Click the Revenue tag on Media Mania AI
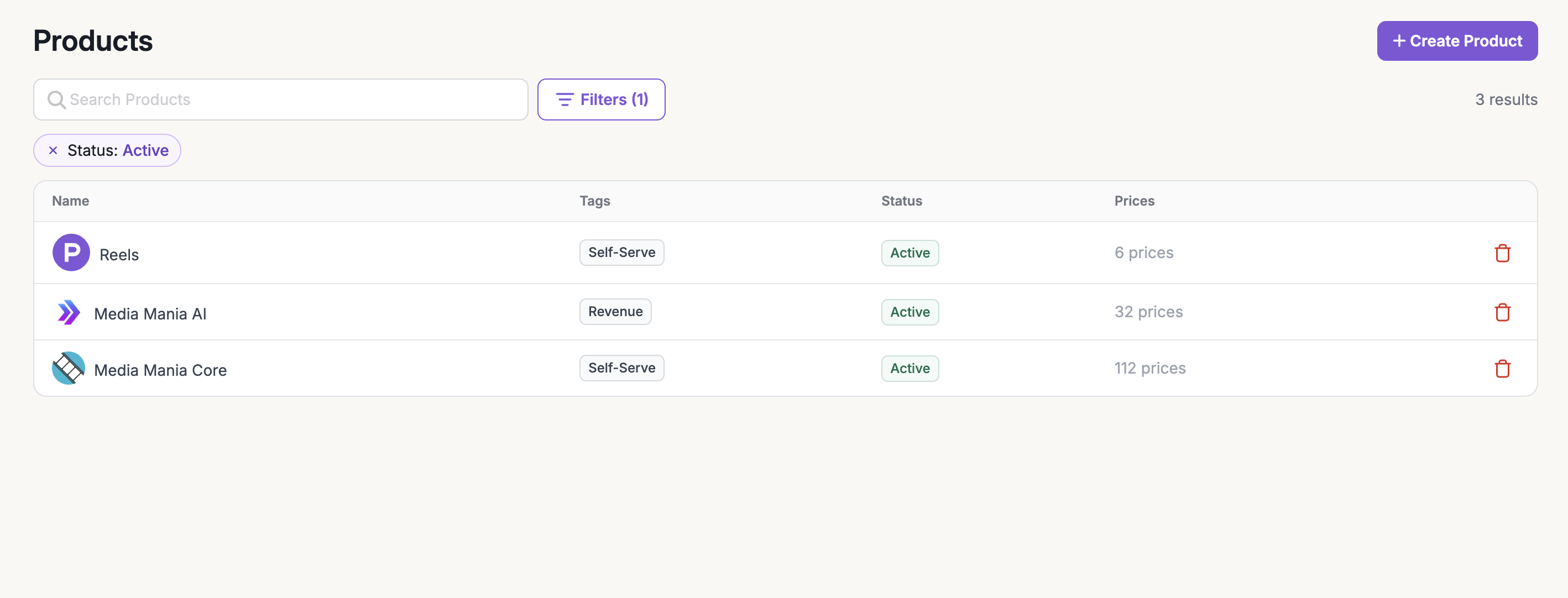The height and width of the screenshot is (598, 1568). pyautogui.click(x=615, y=312)
